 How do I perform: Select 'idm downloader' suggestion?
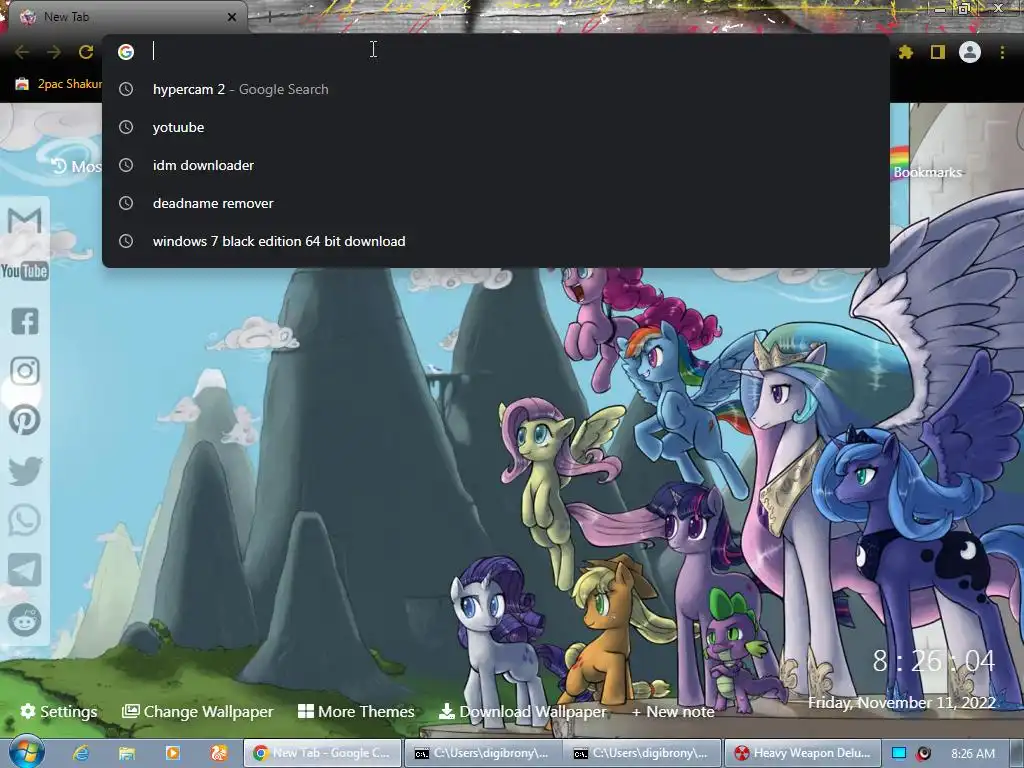click(x=496, y=165)
